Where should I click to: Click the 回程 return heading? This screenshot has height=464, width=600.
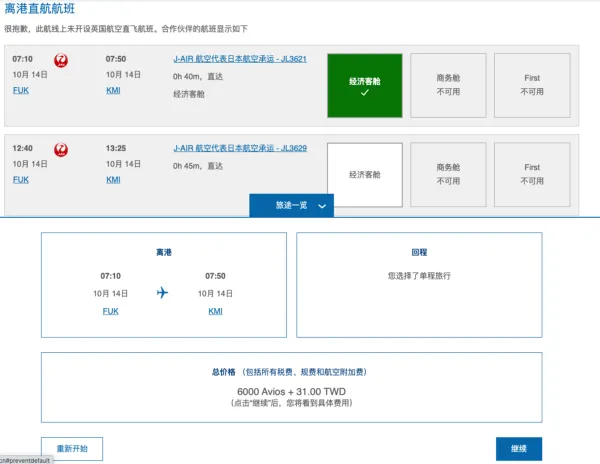coord(419,252)
